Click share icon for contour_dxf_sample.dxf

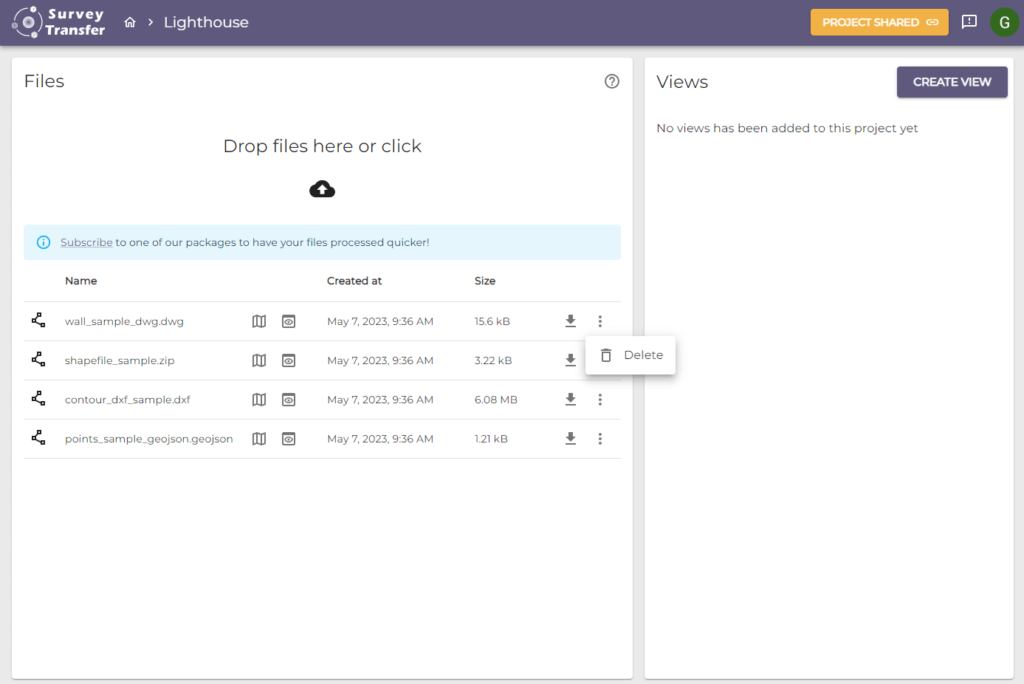point(38,399)
